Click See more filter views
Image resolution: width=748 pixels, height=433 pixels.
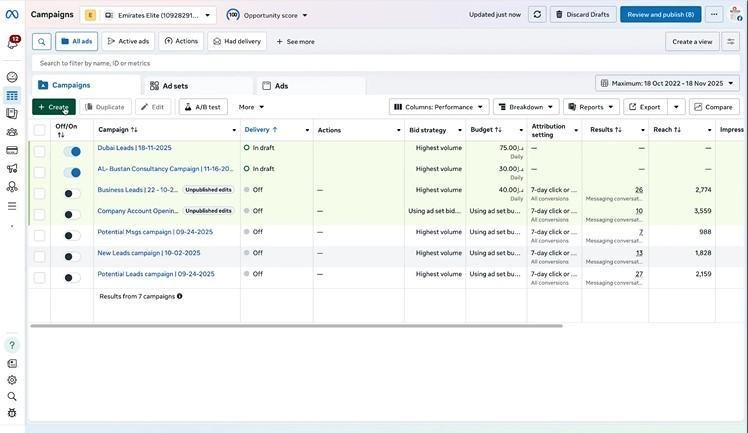coord(295,41)
